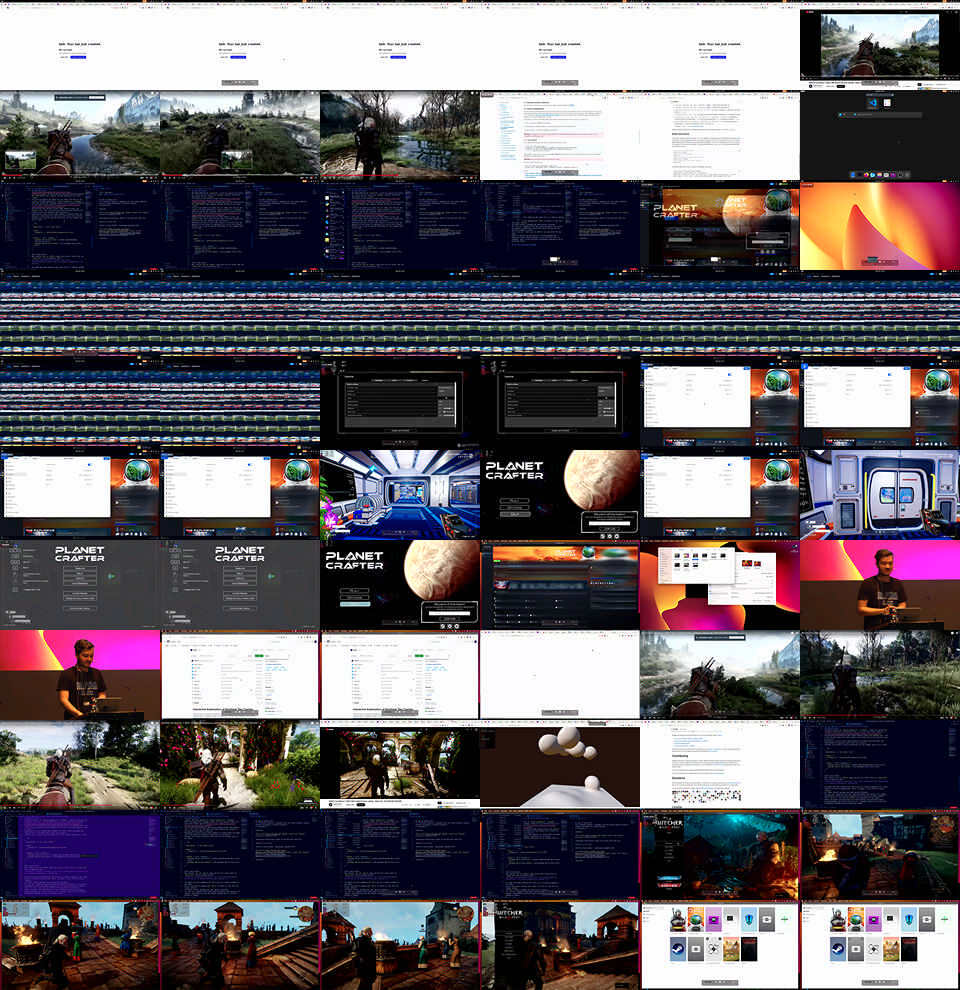Image resolution: width=960 pixels, height=990 pixels.
Task: Open the Witcher rider on sunny dirt path frame
Action: pos(80,765)
